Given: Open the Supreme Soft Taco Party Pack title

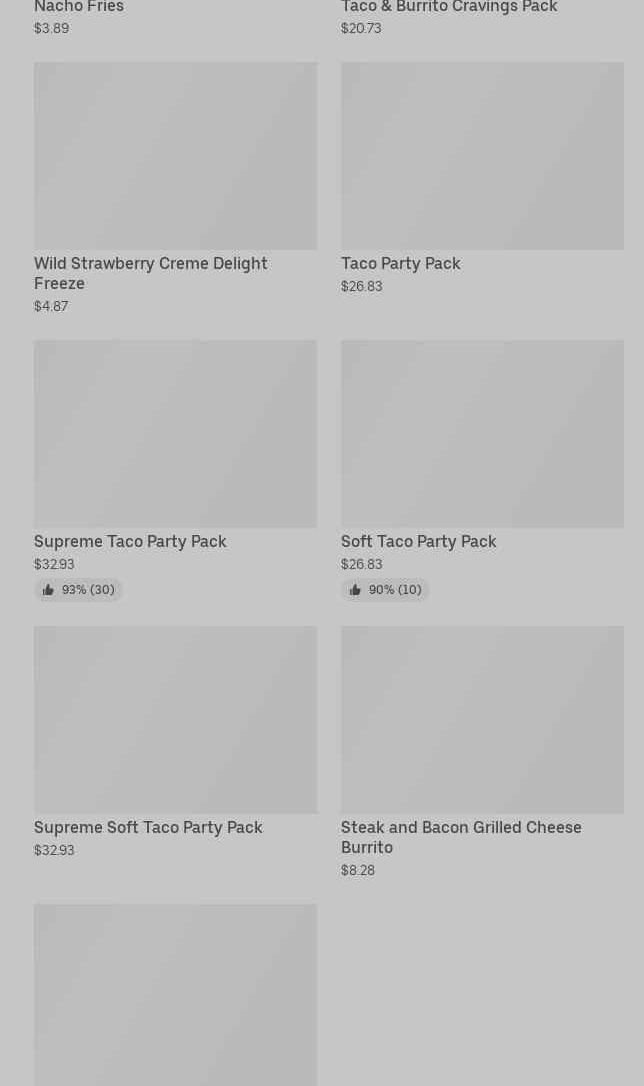Looking at the screenshot, I should [148, 827].
